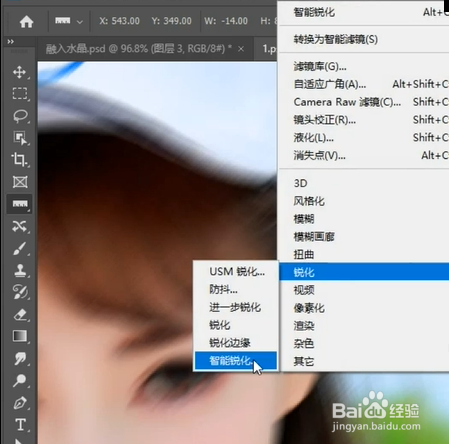Select the Smudge tool
449x444 pixels.
click(20, 358)
